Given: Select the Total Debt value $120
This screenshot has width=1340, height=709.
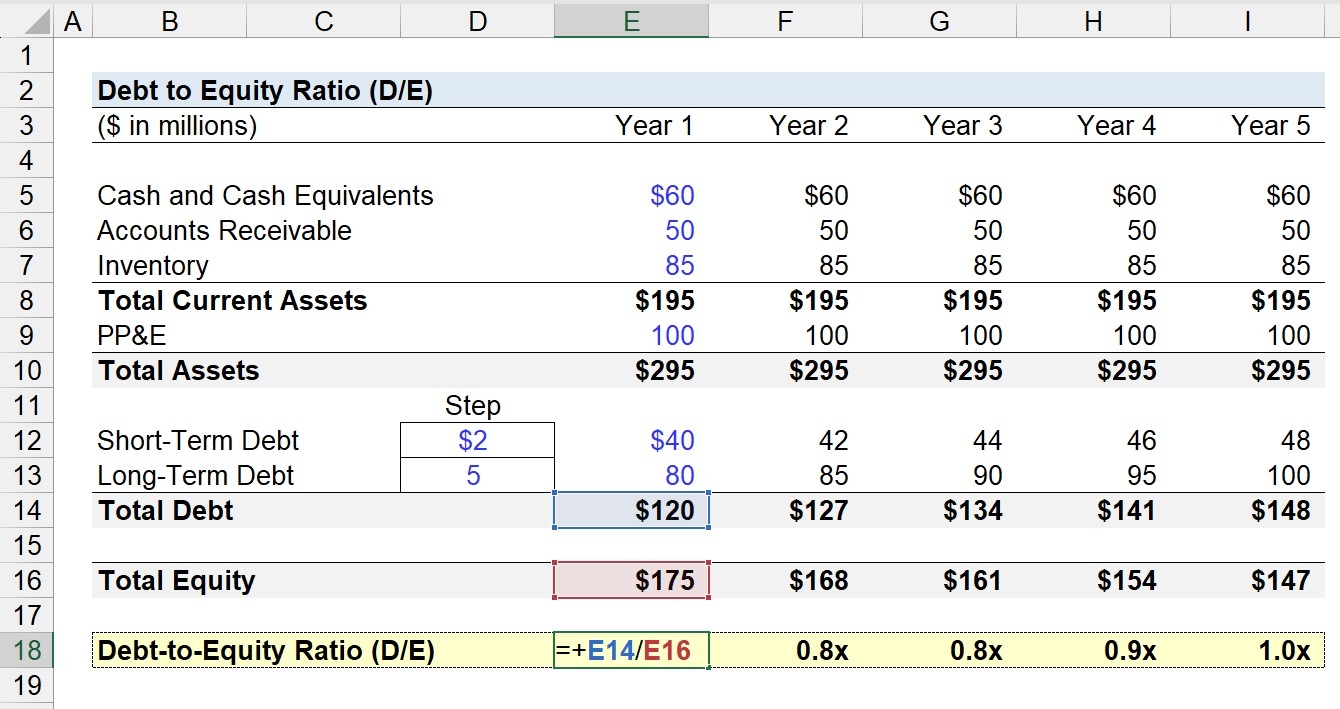Looking at the screenshot, I should tap(631, 510).
